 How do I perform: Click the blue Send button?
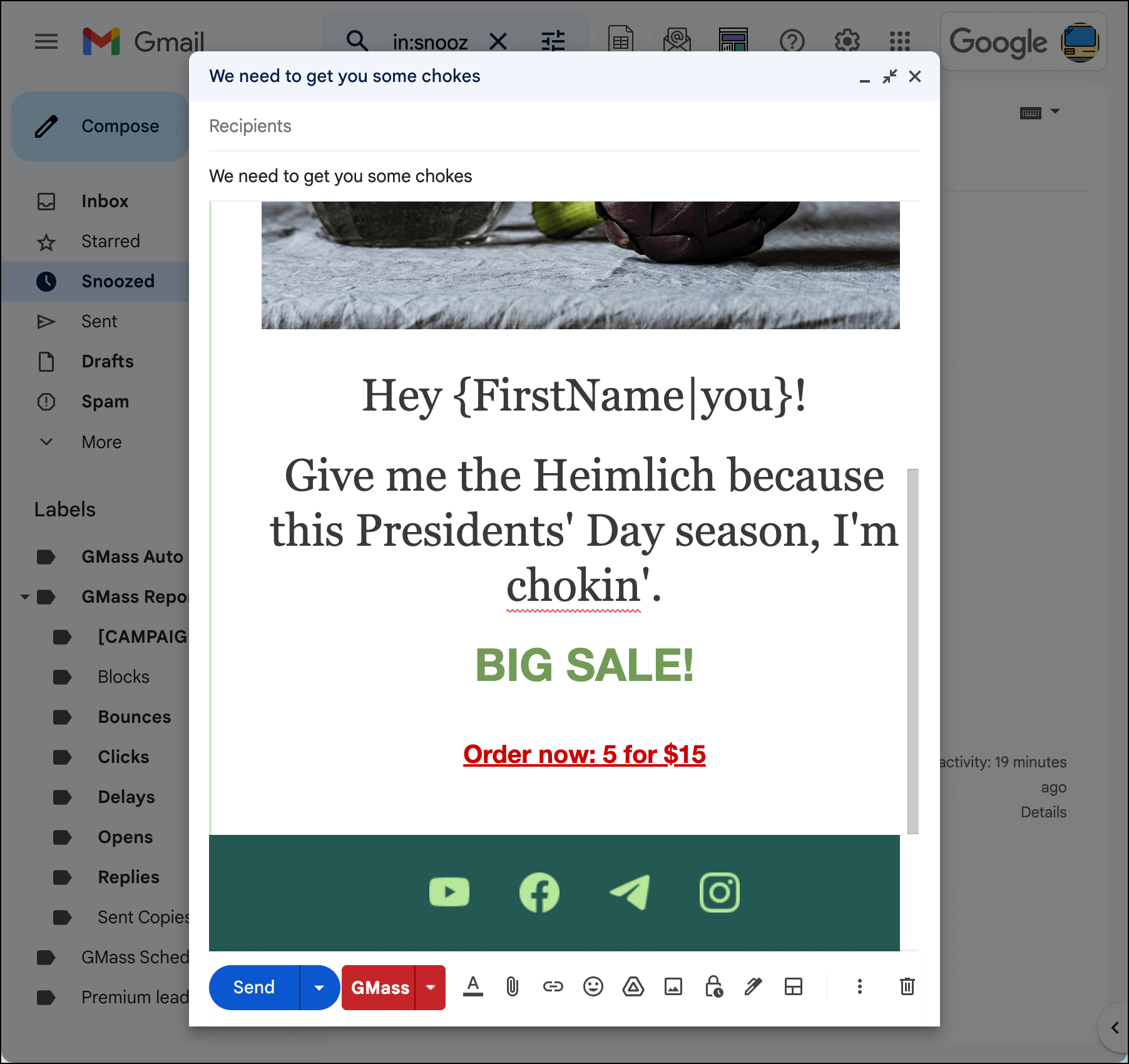point(254,988)
